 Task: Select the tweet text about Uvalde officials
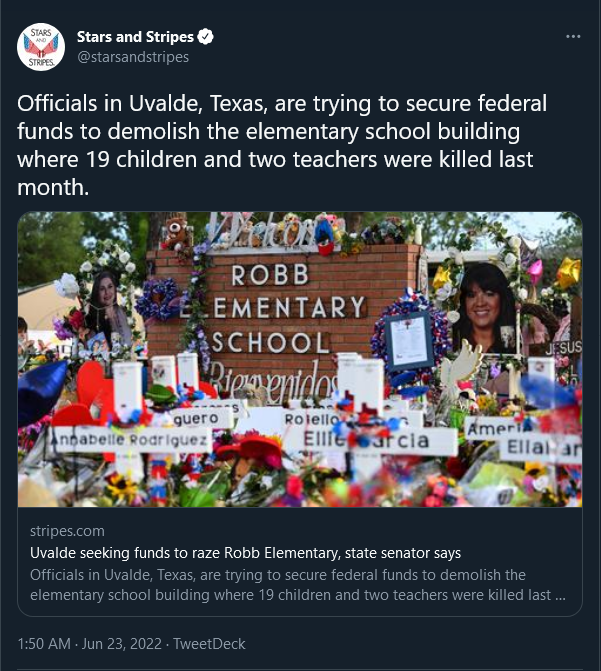[x=282, y=145]
